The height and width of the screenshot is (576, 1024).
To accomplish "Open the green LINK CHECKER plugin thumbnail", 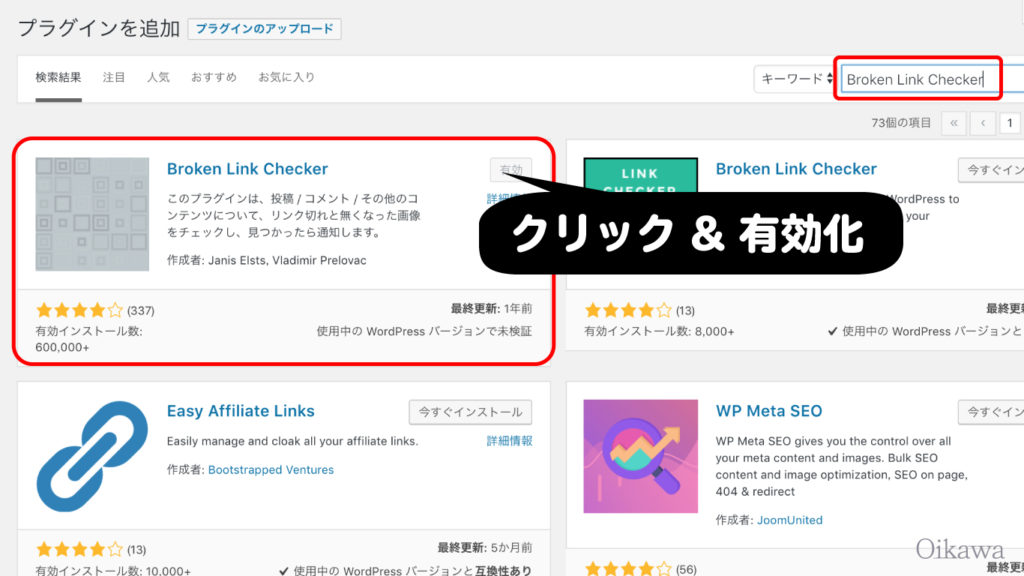I will pos(641,175).
